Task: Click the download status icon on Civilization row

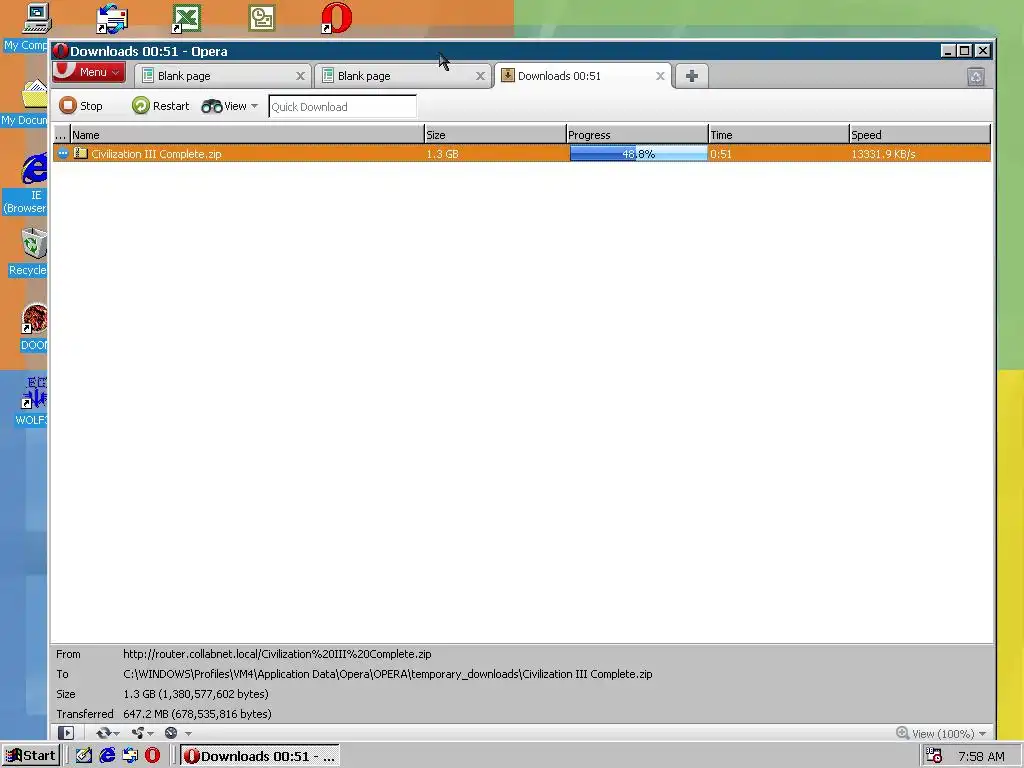Action: (63, 153)
